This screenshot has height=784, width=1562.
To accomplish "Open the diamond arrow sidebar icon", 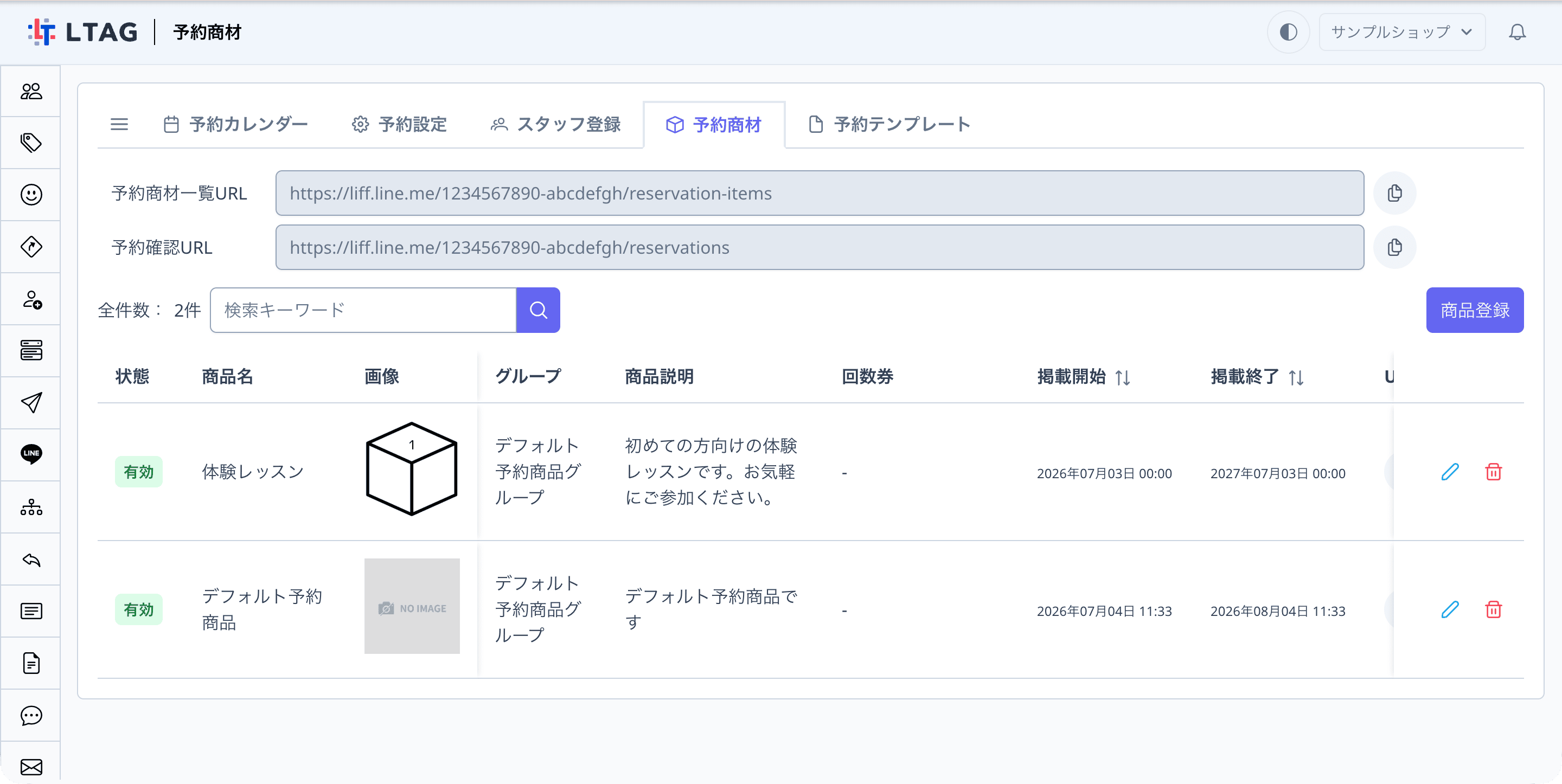I will pyautogui.click(x=31, y=247).
